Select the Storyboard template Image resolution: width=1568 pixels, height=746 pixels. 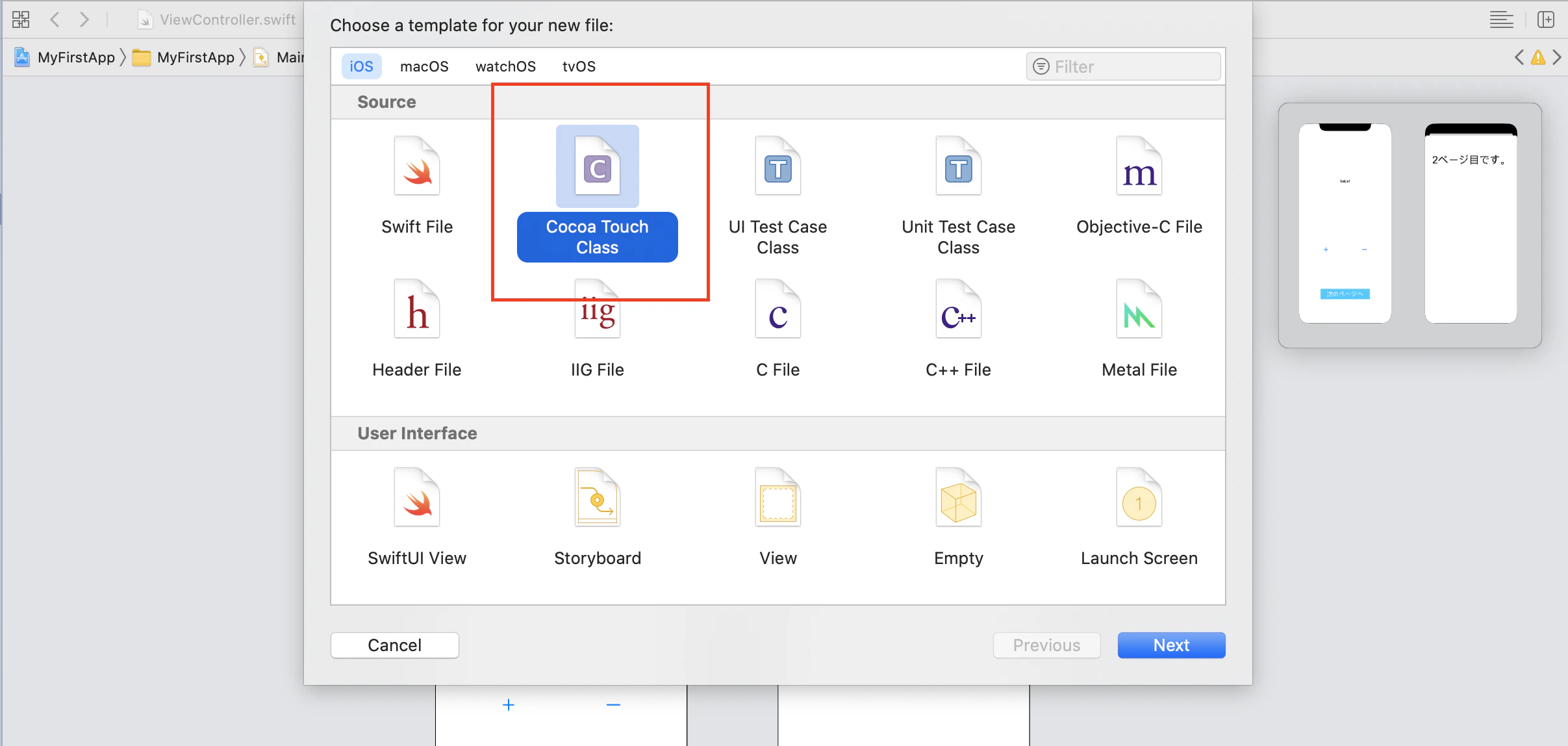597,517
